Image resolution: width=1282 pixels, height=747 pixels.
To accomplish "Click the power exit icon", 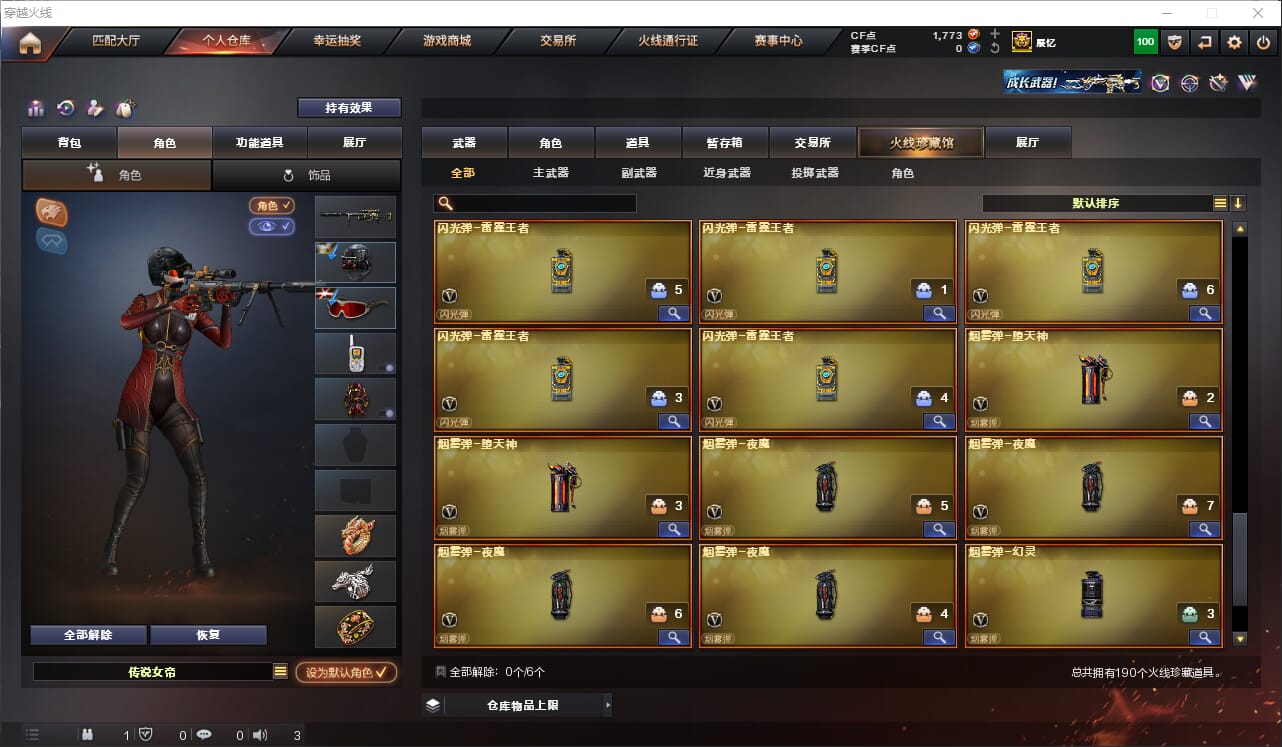I will pyautogui.click(x=1264, y=42).
